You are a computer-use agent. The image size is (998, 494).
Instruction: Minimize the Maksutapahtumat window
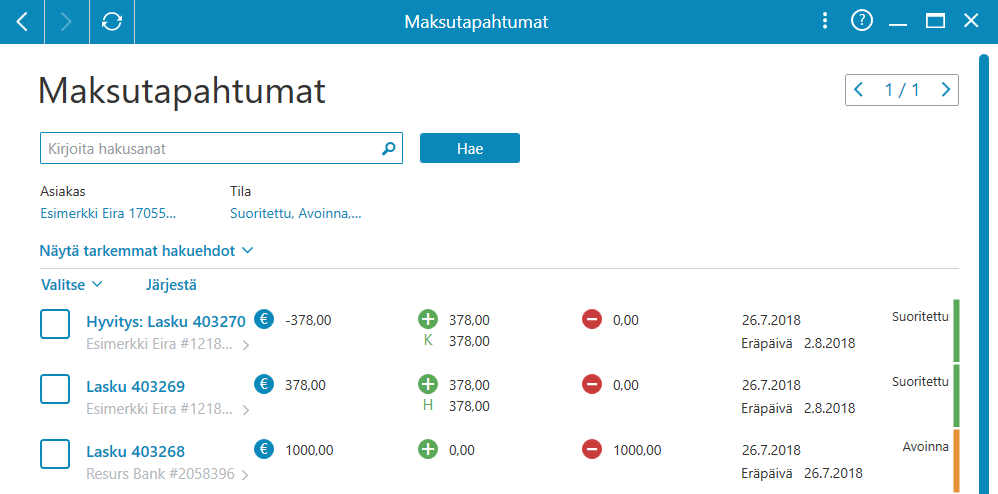897,22
